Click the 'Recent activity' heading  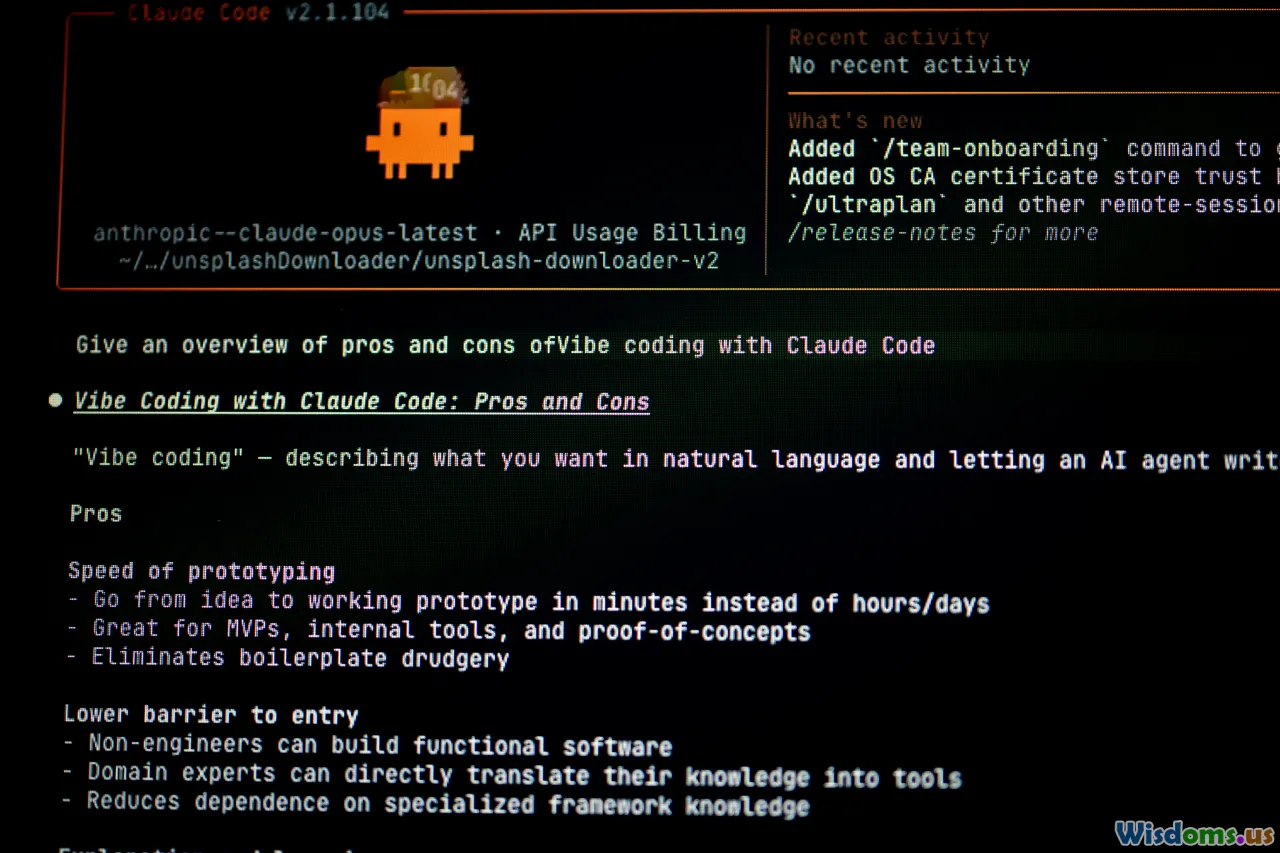click(889, 38)
